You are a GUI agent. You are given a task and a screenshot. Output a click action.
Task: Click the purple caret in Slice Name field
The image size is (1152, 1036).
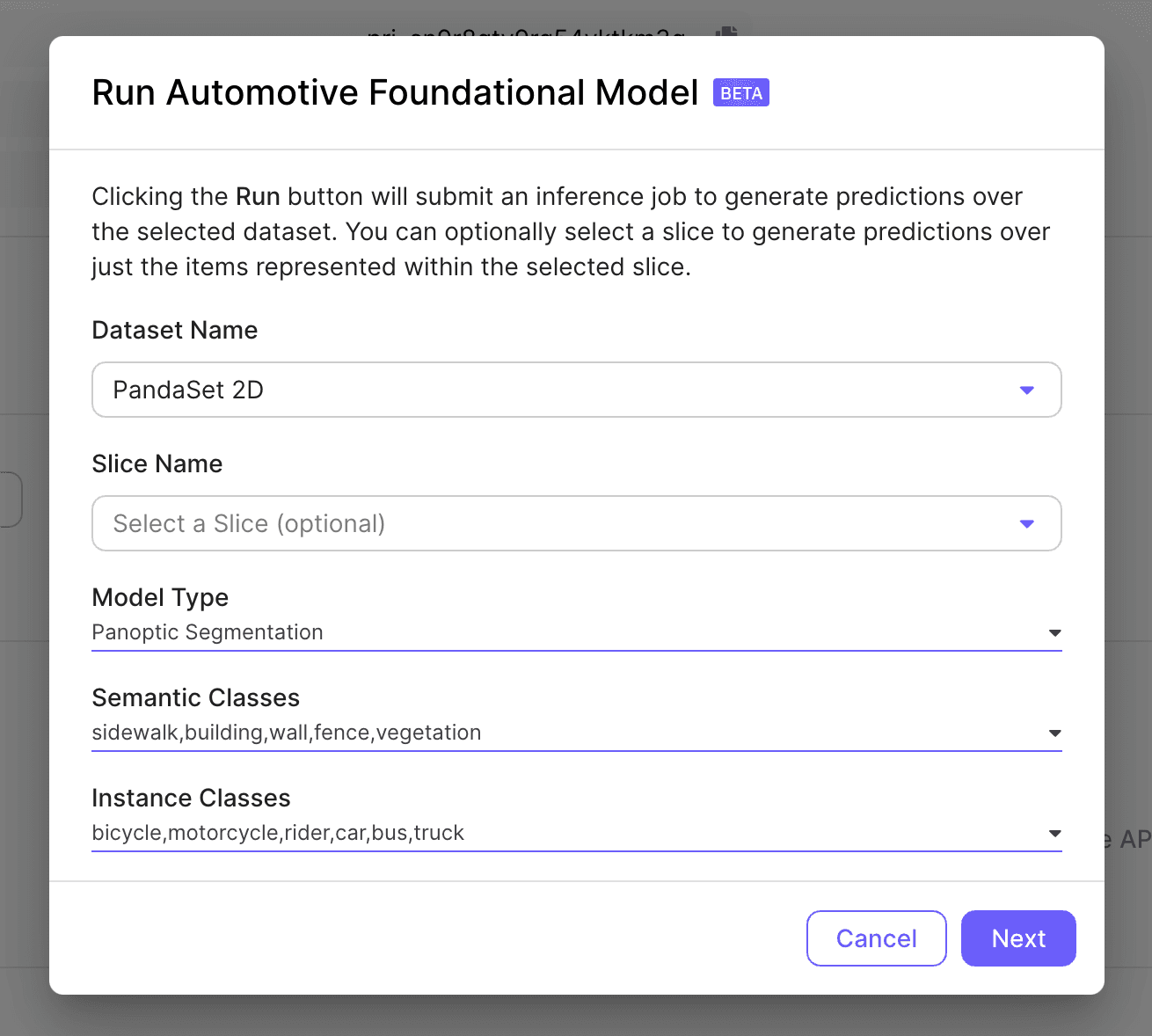[x=1026, y=524]
